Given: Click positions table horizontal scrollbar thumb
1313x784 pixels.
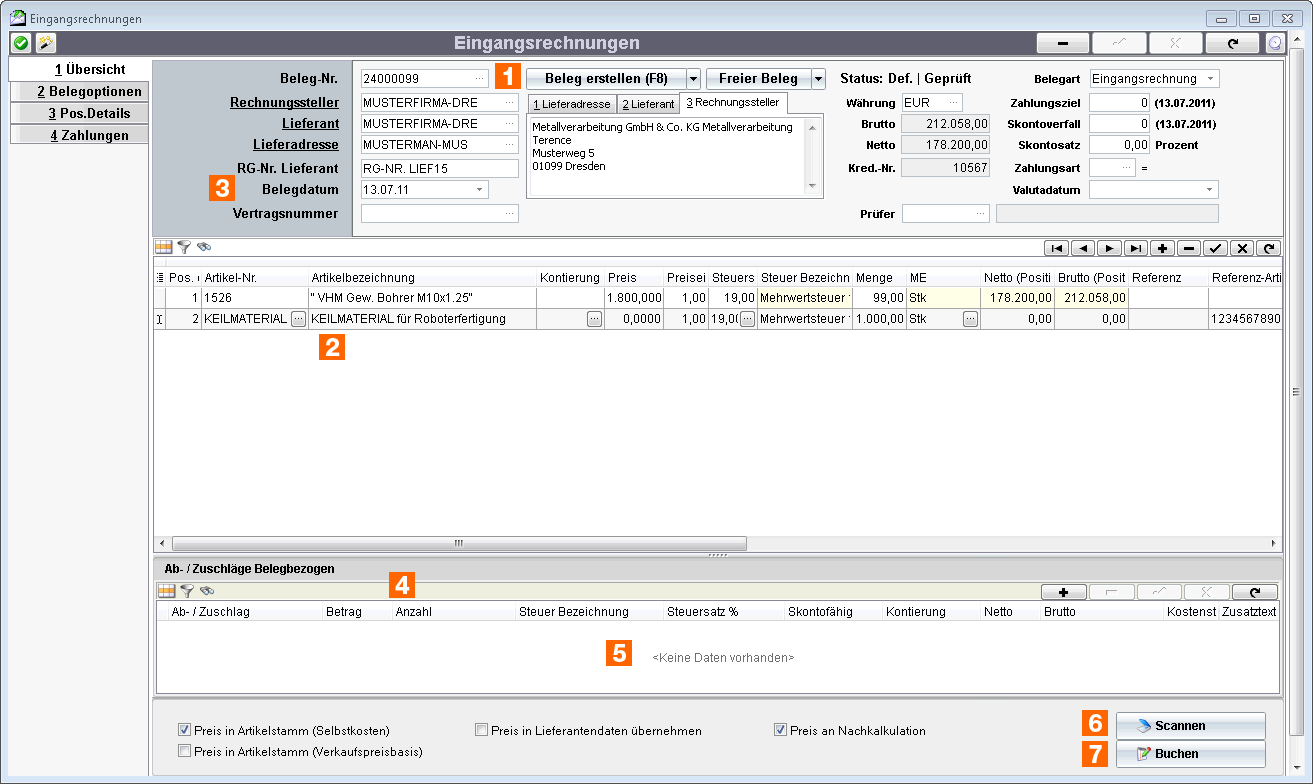Looking at the screenshot, I should pyautogui.click(x=458, y=543).
